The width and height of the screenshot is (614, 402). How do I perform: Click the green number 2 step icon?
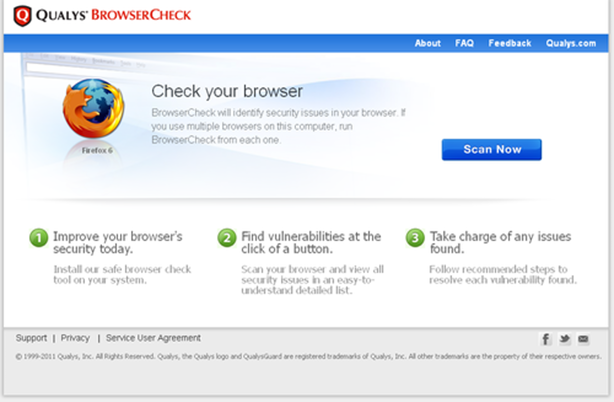coord(227,238)
